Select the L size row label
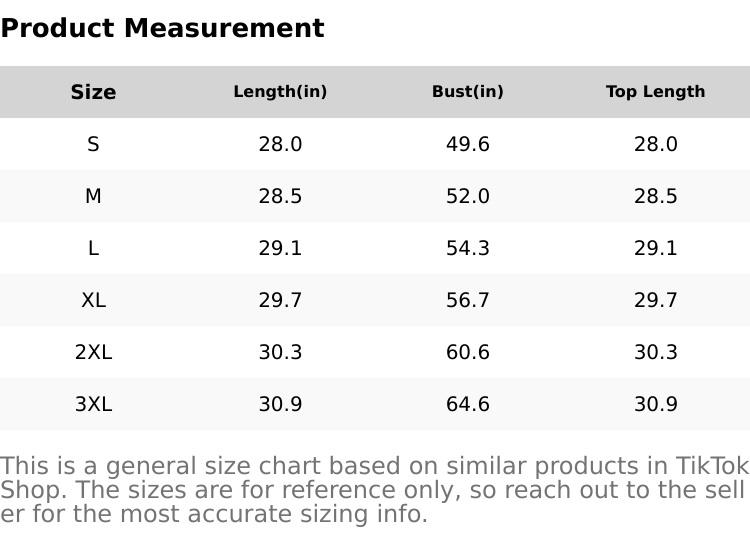 click(x=93, y=248)
